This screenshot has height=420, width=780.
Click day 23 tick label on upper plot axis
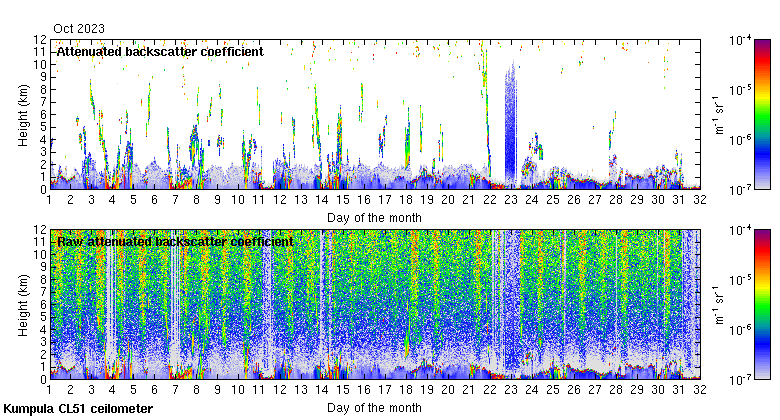511,200
